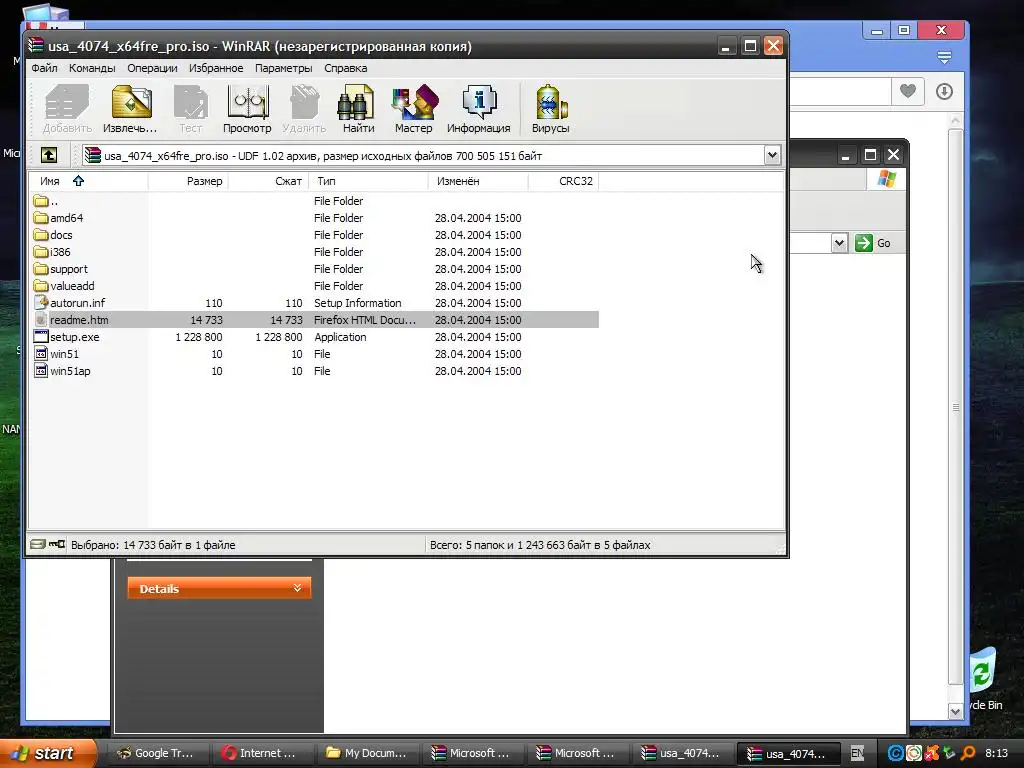This screenshot has height=768, width=1024.
Task: Open the browser stacked menu icon
Action: click(944, 57)
